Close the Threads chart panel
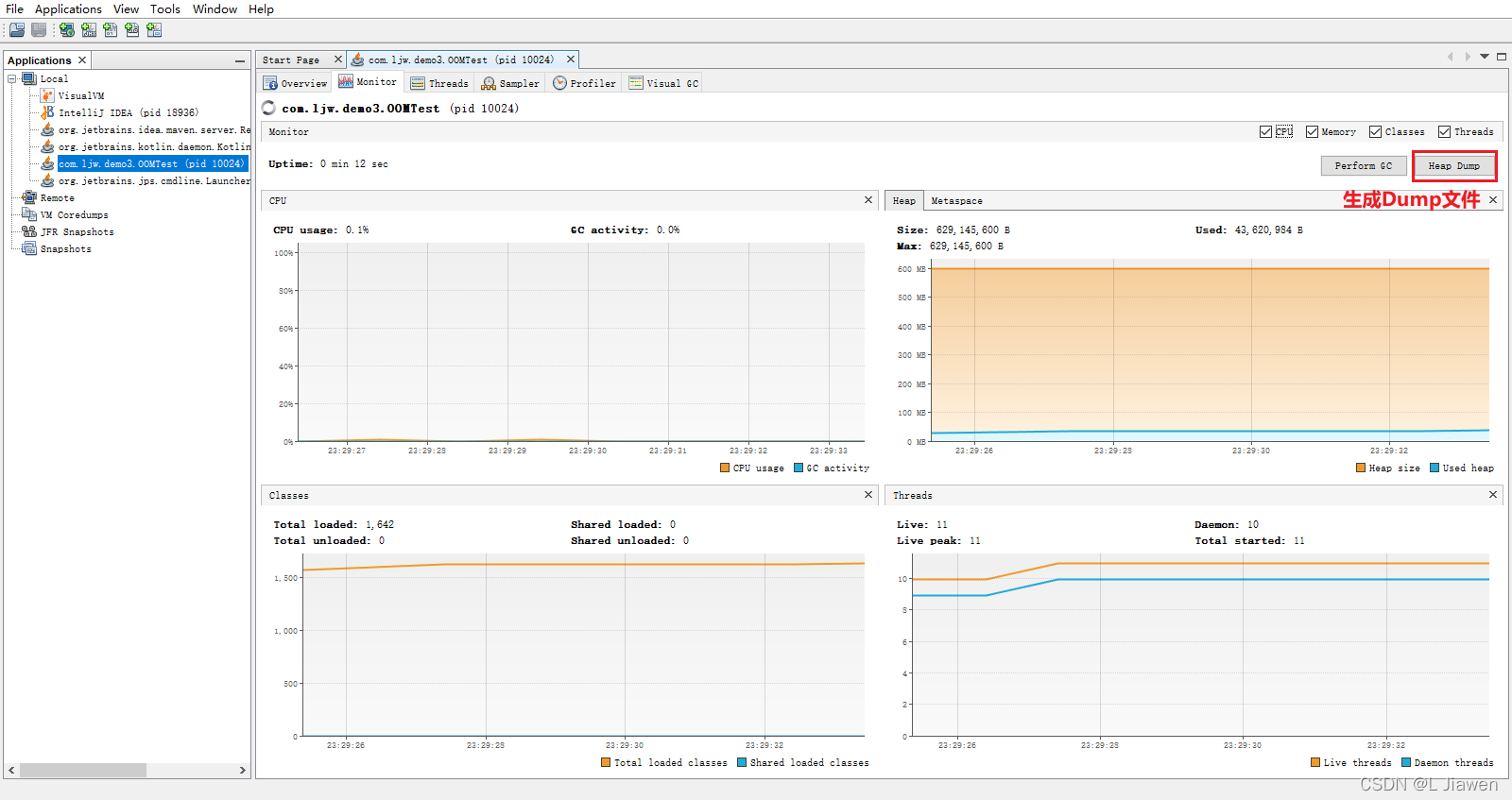 [x=1493, y=495]
